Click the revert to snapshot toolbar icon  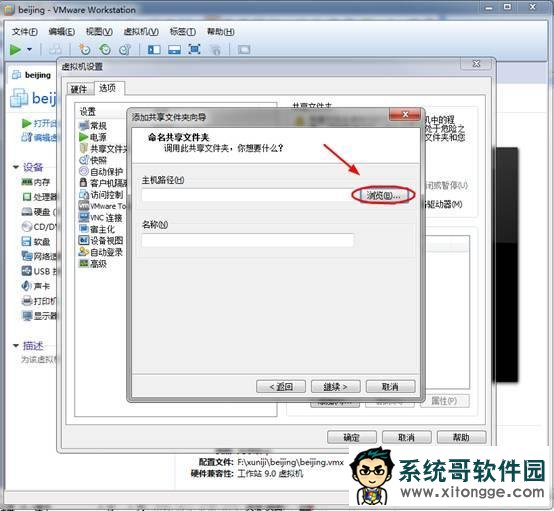click(105, 49)
